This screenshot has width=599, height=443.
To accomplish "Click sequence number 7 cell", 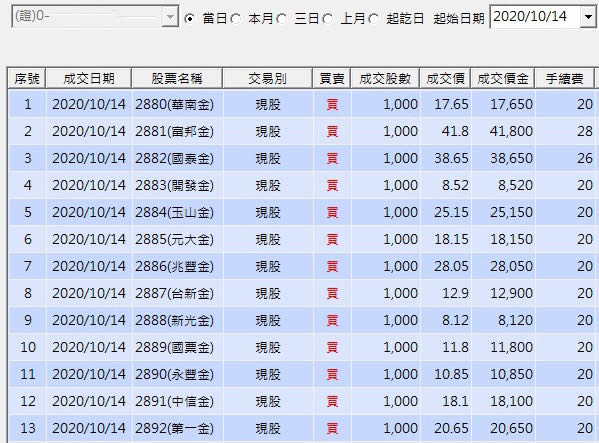I will (x=28, y=266).
